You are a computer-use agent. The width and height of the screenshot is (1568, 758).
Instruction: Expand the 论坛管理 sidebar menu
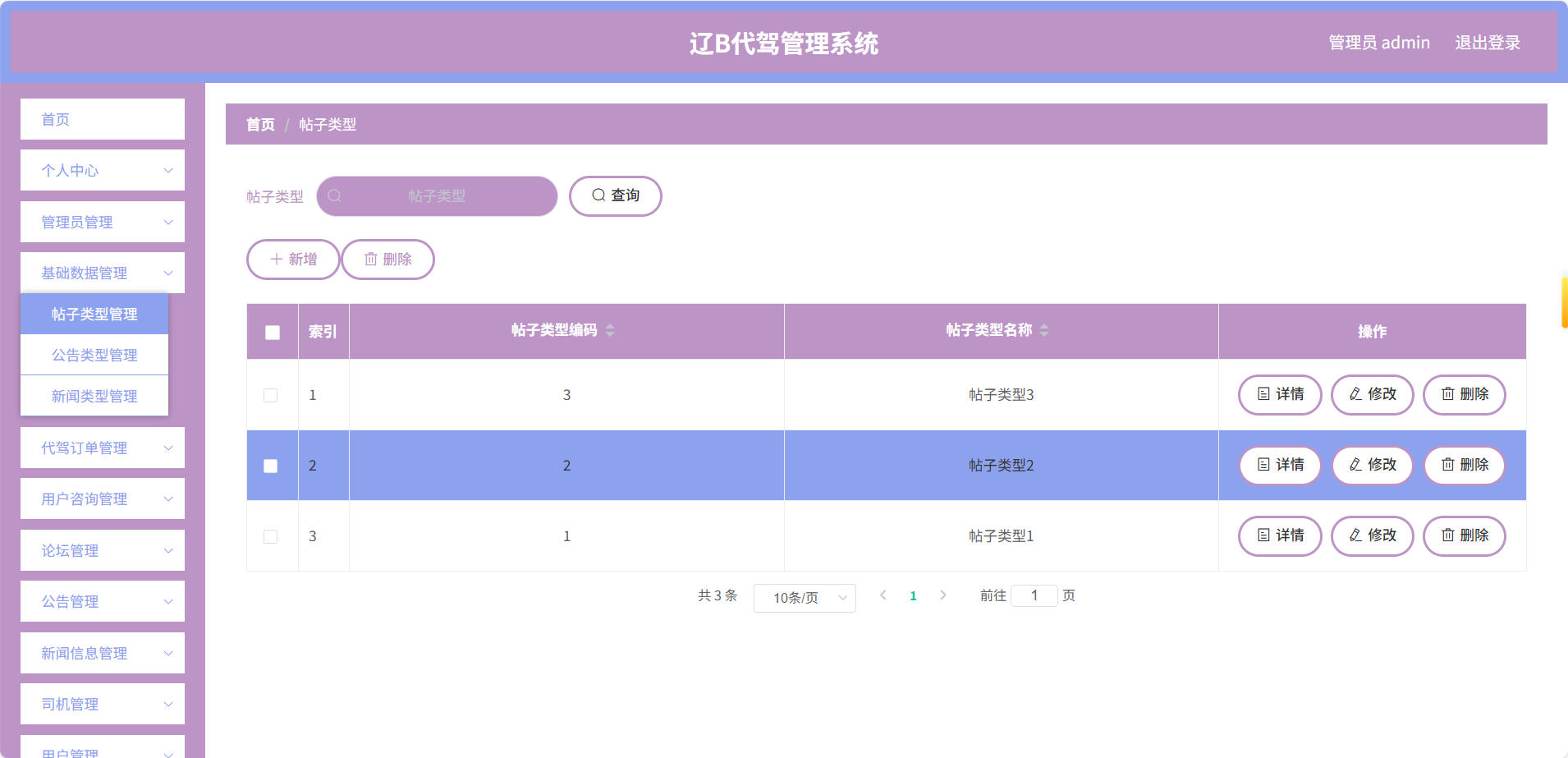(x=103, y=550)
